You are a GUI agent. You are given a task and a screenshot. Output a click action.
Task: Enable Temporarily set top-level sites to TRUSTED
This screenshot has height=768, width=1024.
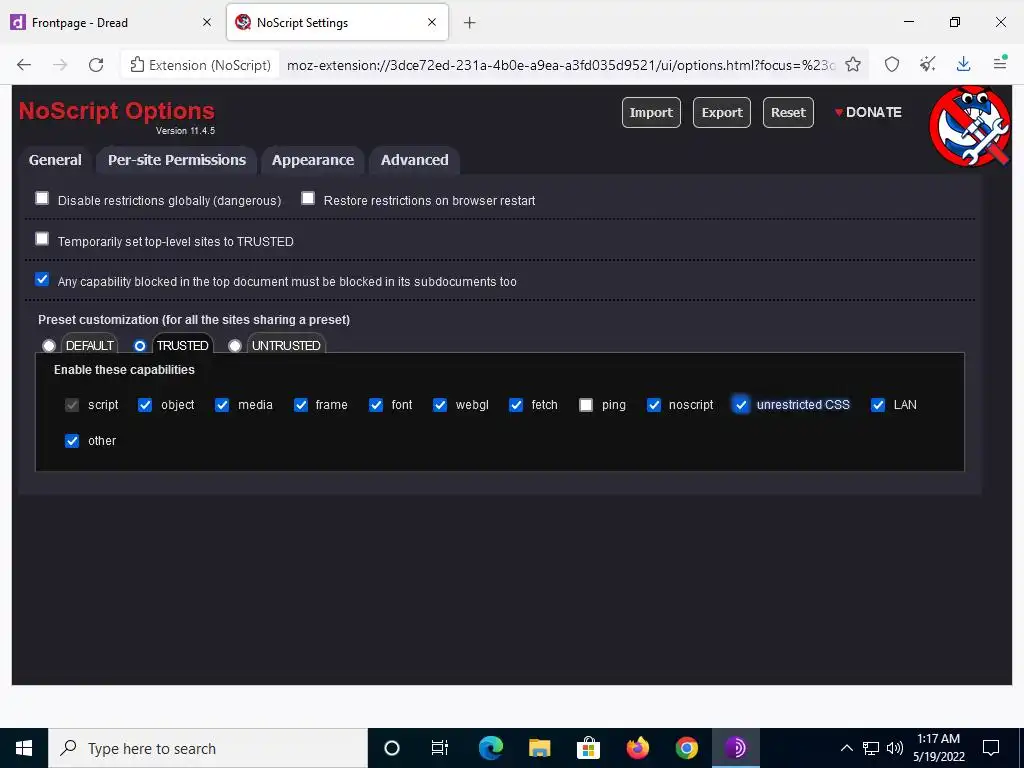42,239
